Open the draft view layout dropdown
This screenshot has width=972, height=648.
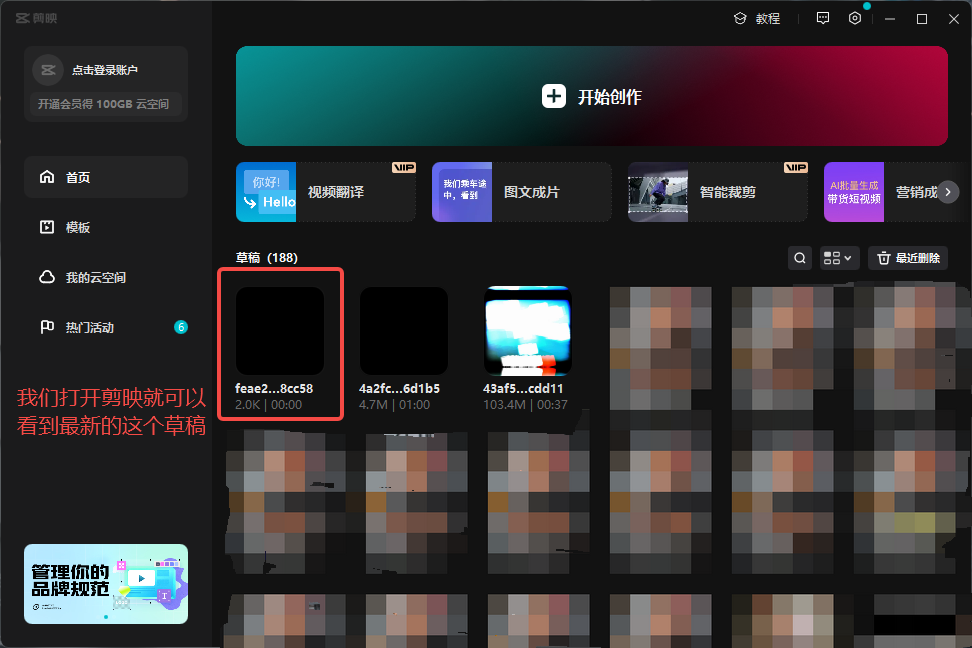(839, 258)
